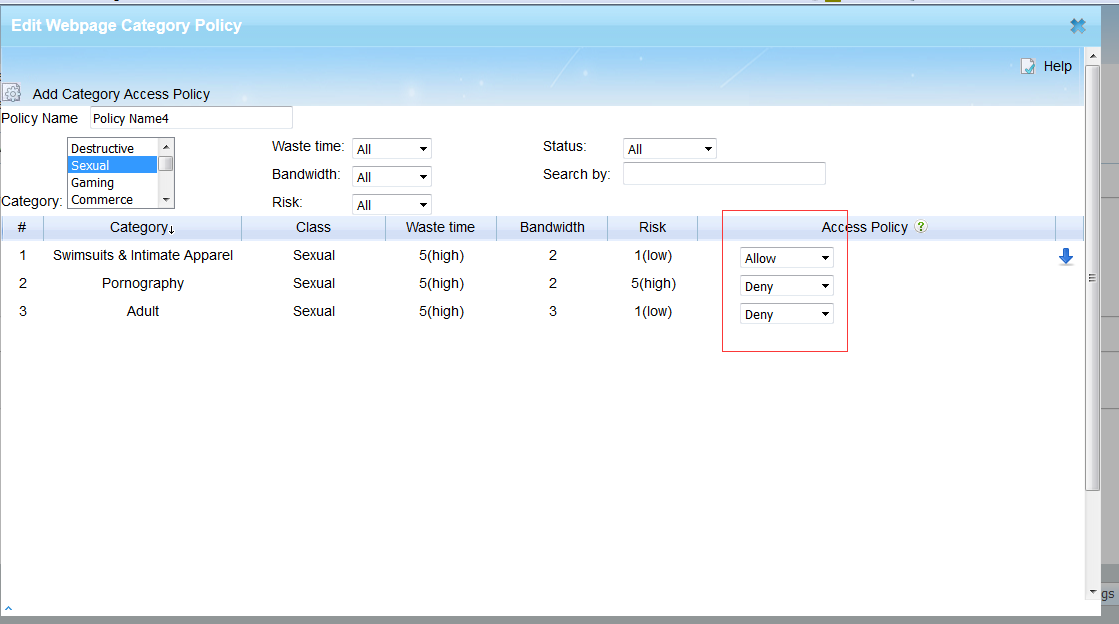
Task: Open the Waste time filter dropdown
Action: click(x=392, y=149)
